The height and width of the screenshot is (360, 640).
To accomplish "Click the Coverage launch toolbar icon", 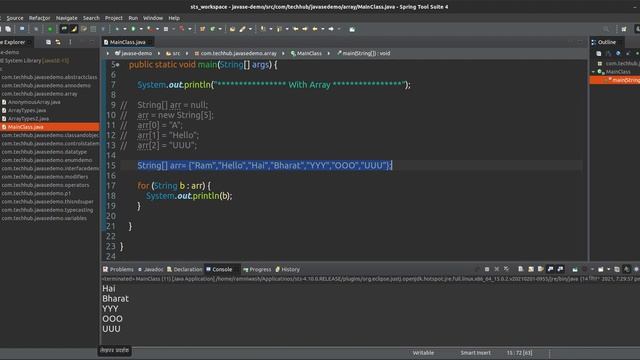I will tap(150, 29).
